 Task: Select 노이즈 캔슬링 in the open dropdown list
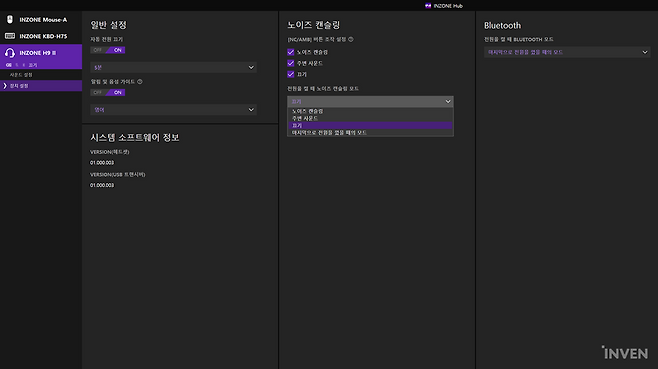pos(370,111)
